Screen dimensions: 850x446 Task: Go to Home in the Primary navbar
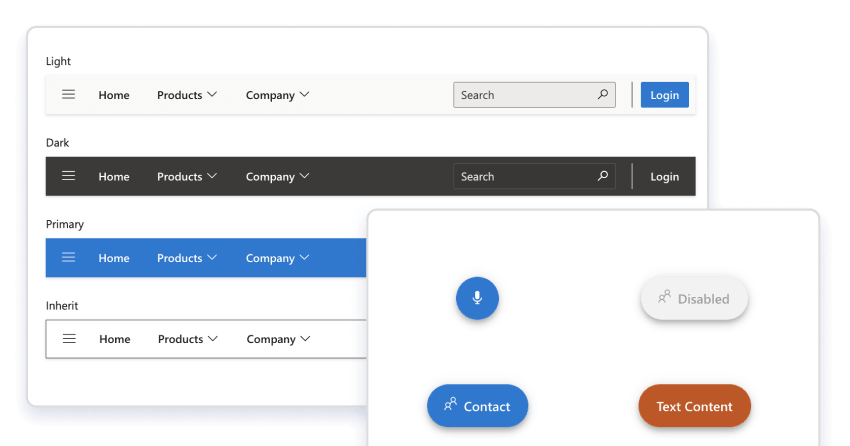(114, 258)
